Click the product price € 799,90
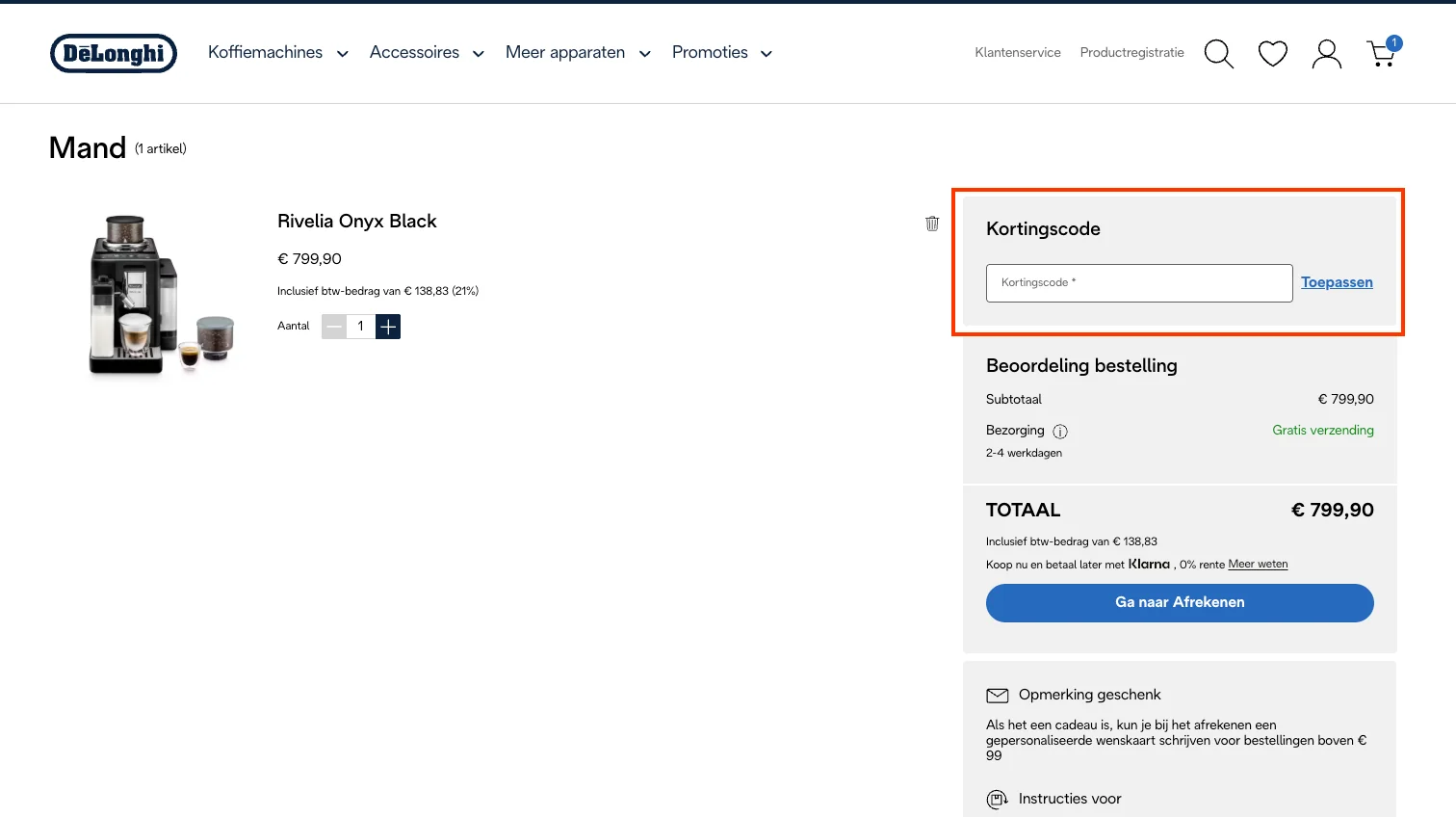The image size is (1456, 817). pos(309,259)
